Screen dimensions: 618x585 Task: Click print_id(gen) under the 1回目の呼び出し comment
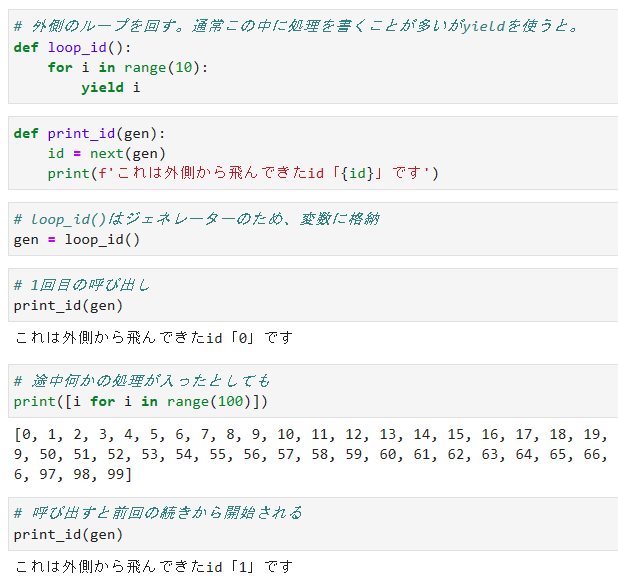coord(69,305)
